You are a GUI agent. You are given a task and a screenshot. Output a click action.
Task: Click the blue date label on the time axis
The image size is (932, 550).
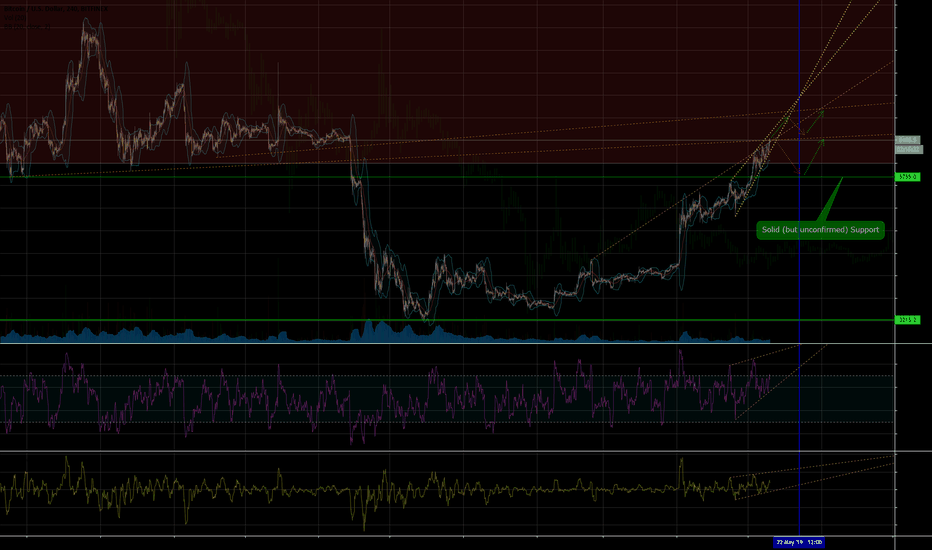click(799, 542)
